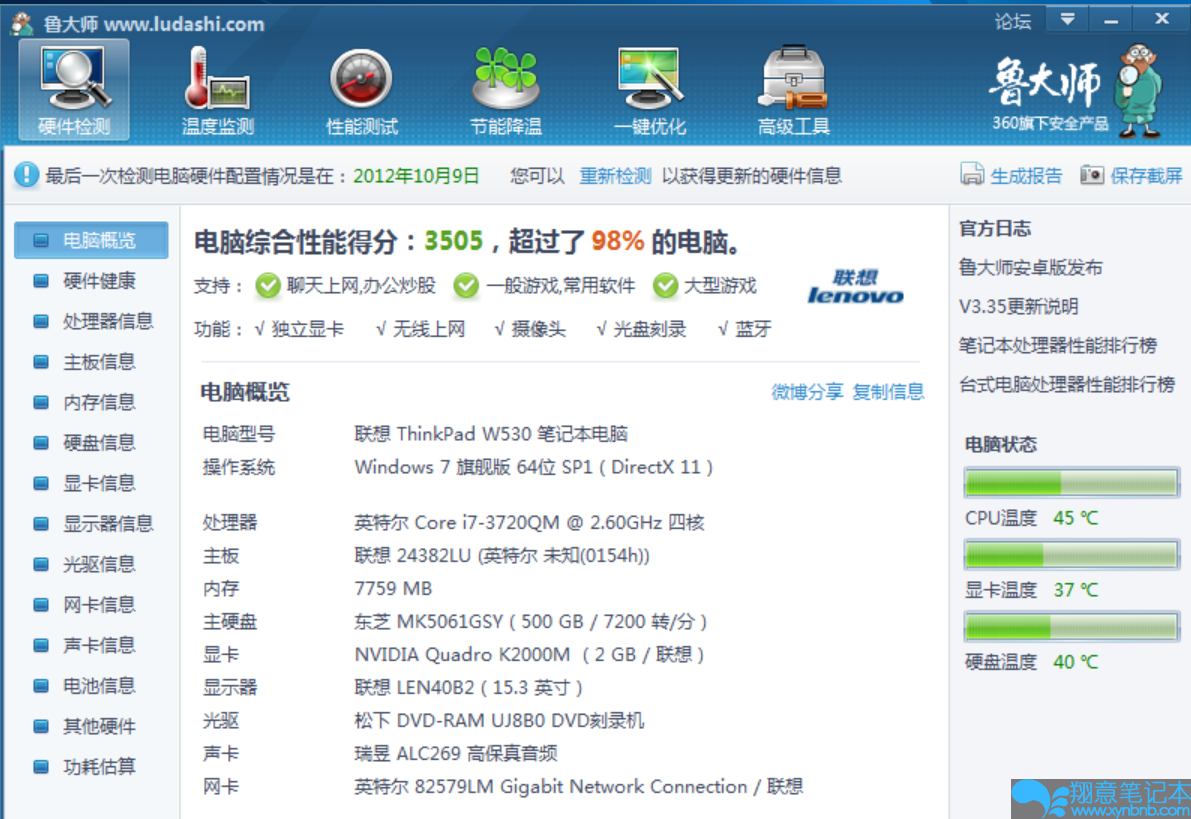Click 复制信息 to copy info
This screenshot has width=1191, height=819.
coord(888,392)
